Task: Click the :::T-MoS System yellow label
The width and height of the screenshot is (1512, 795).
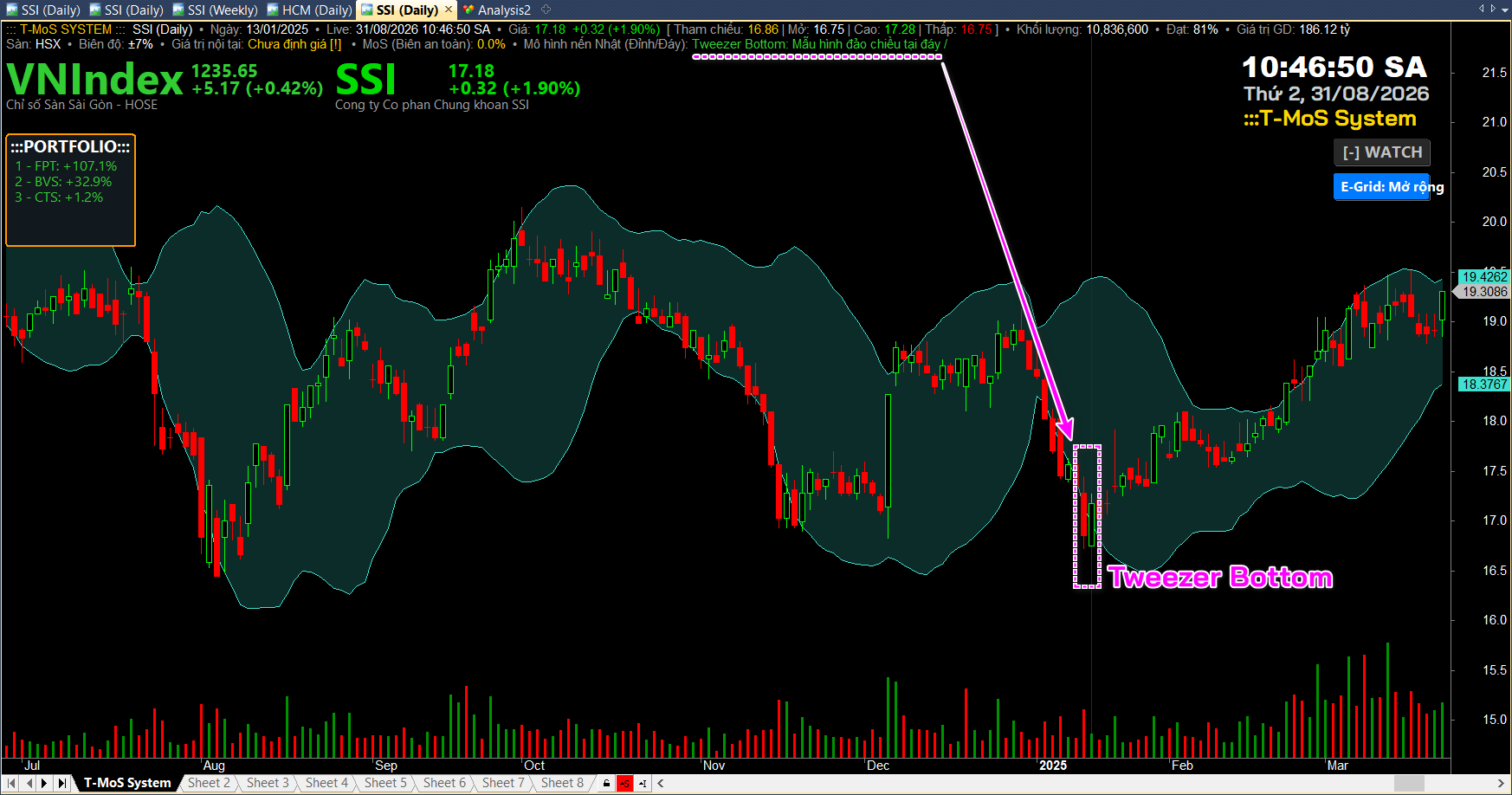Action: (1330, 119)
